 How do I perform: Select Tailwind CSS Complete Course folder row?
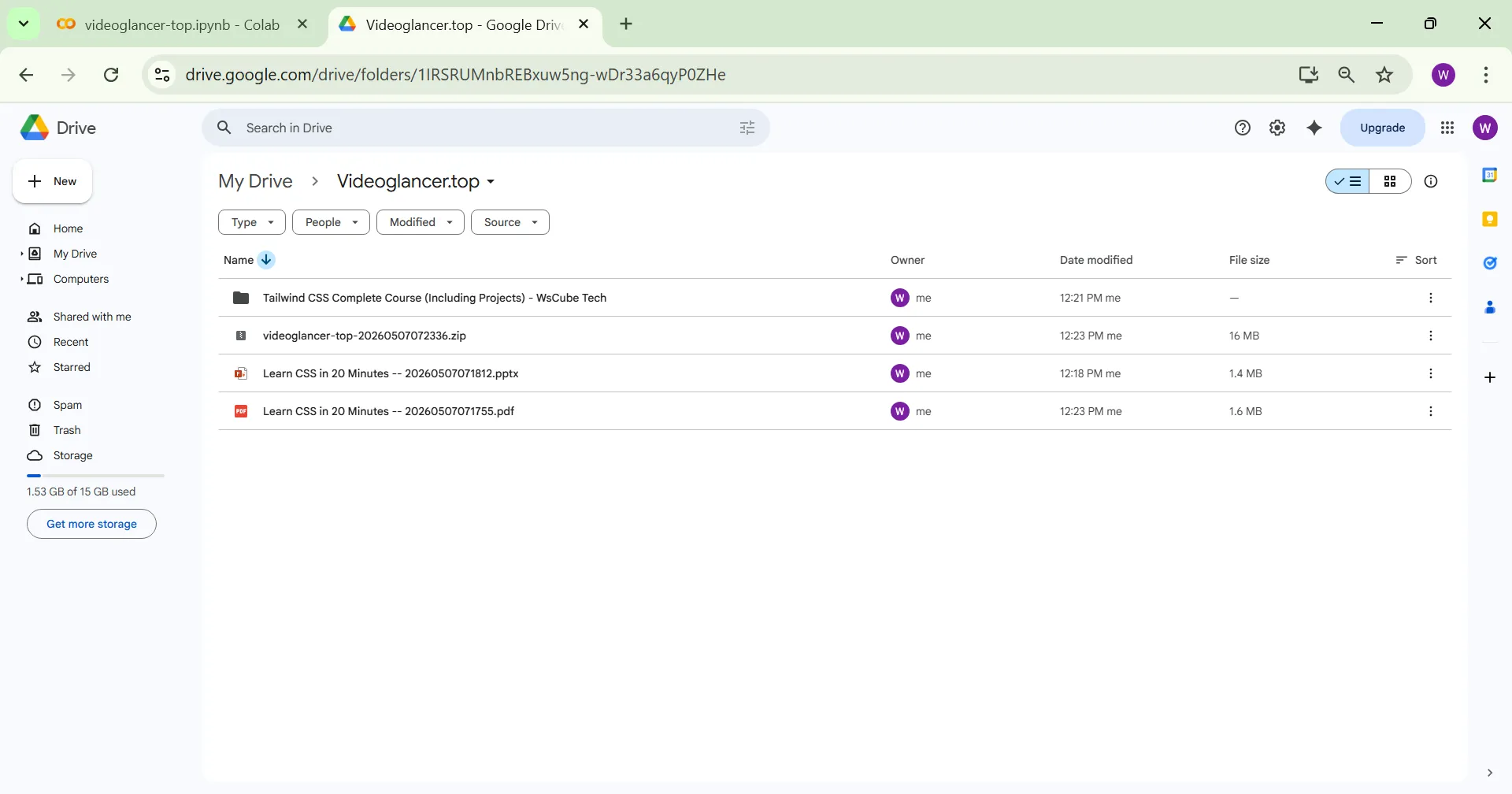coord(835,298)
